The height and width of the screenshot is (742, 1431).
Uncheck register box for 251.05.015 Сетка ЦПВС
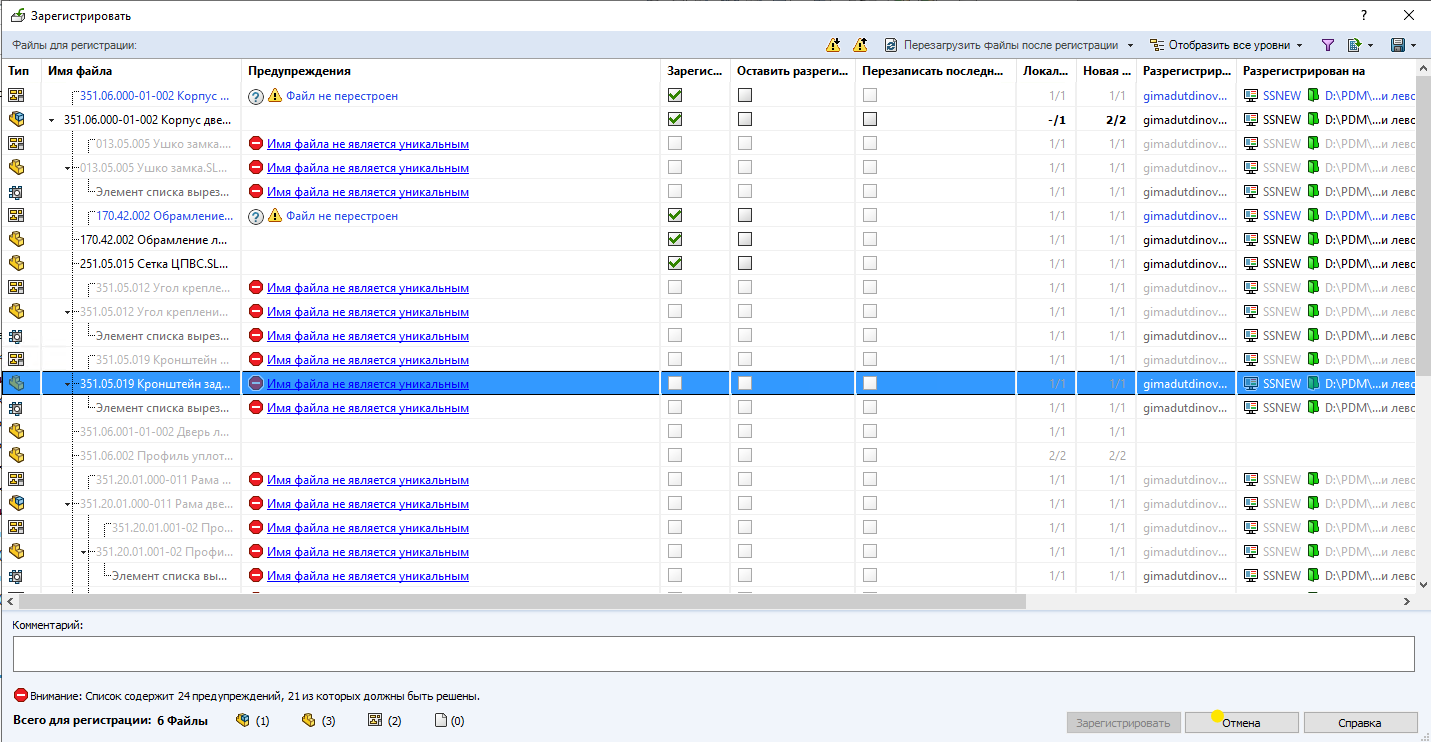tap(675, 264)
